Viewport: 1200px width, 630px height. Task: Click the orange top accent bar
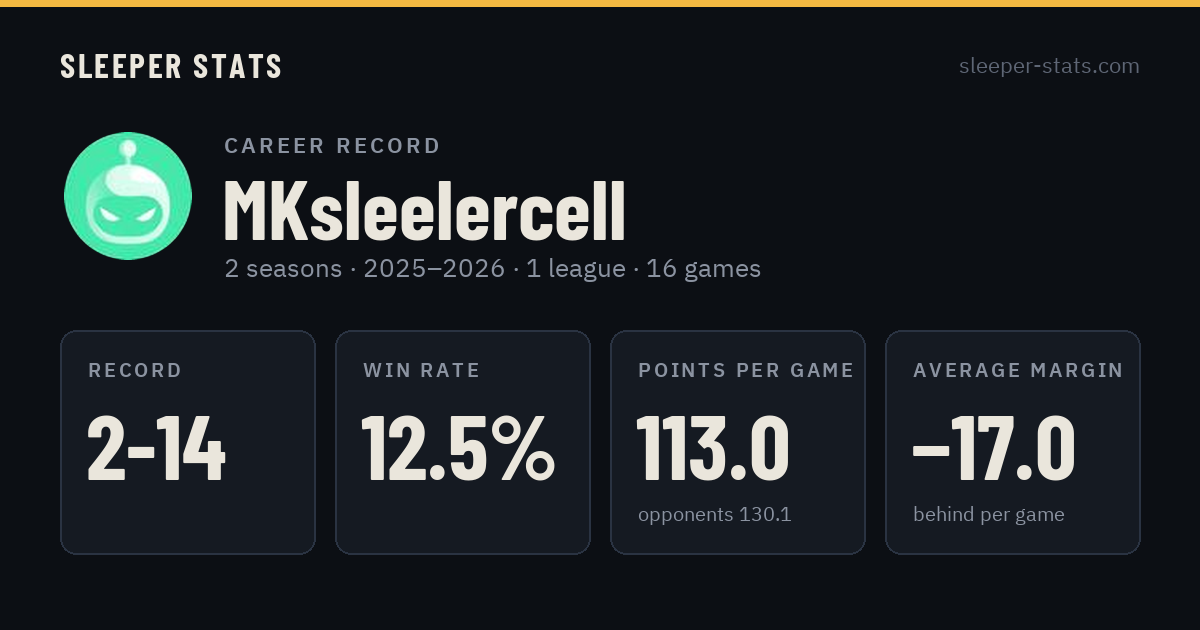(x=600, y=3)
